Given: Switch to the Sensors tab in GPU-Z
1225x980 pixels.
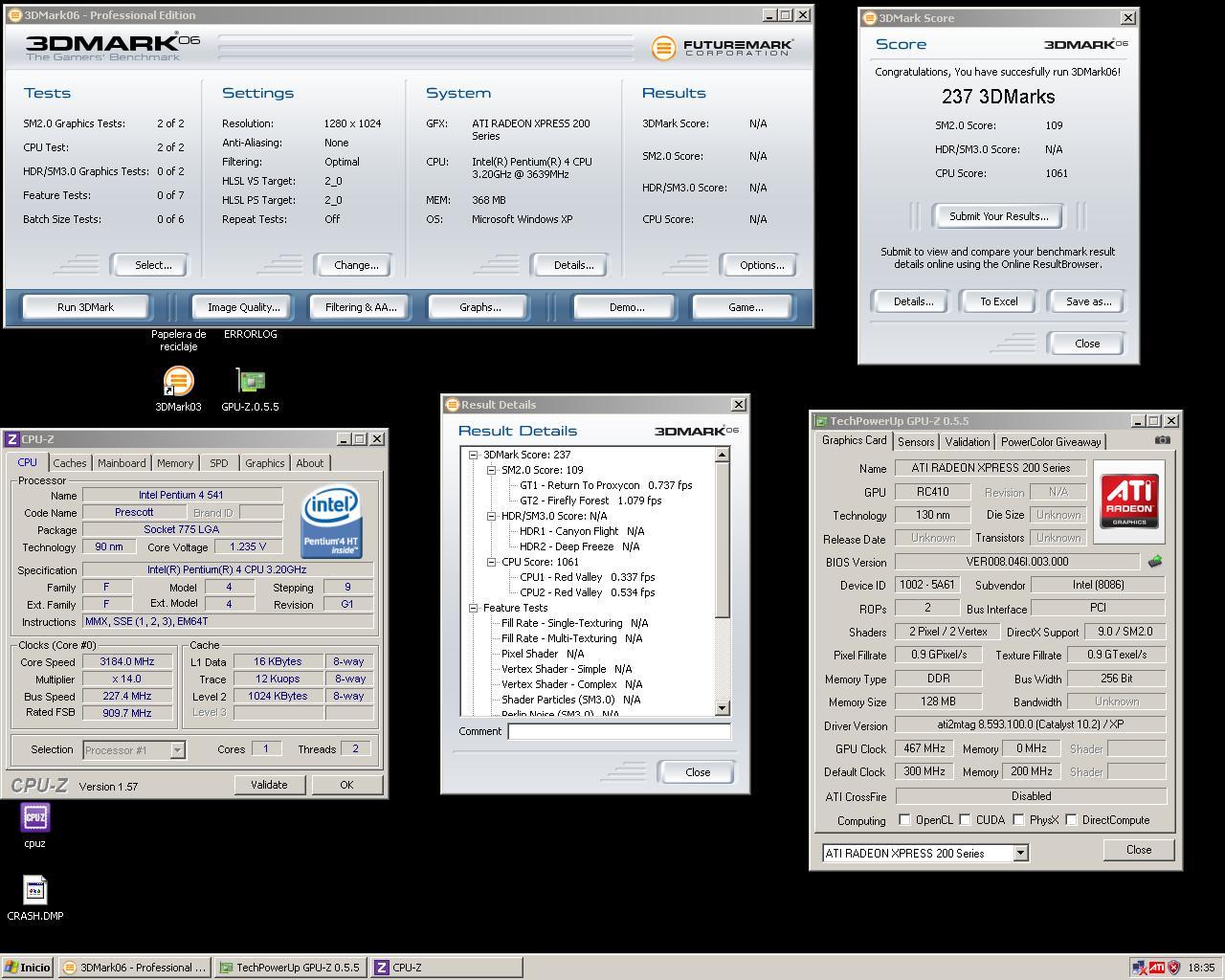Looking at the screenshot, I should point(916,442).
